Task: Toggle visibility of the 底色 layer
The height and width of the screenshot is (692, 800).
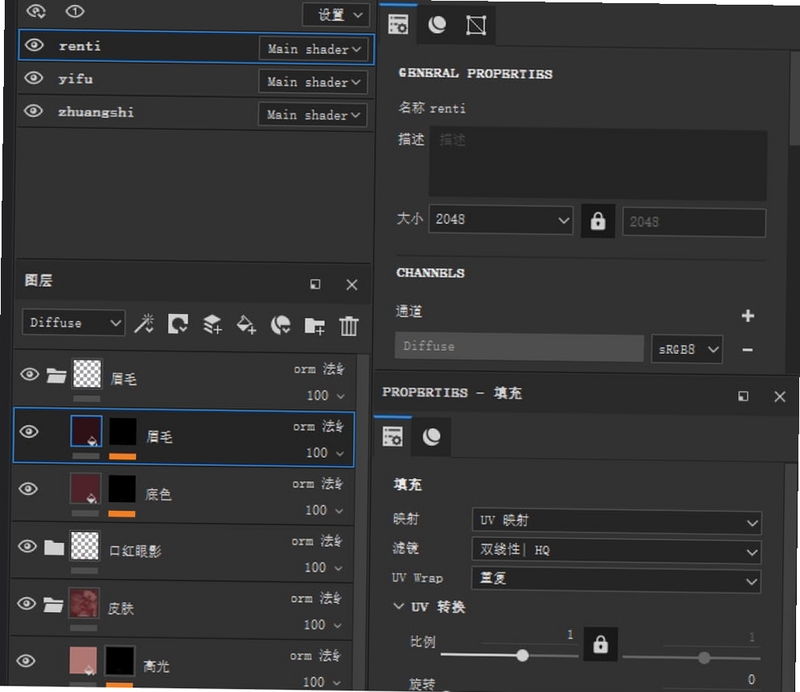Action: [x=28, y=489]
